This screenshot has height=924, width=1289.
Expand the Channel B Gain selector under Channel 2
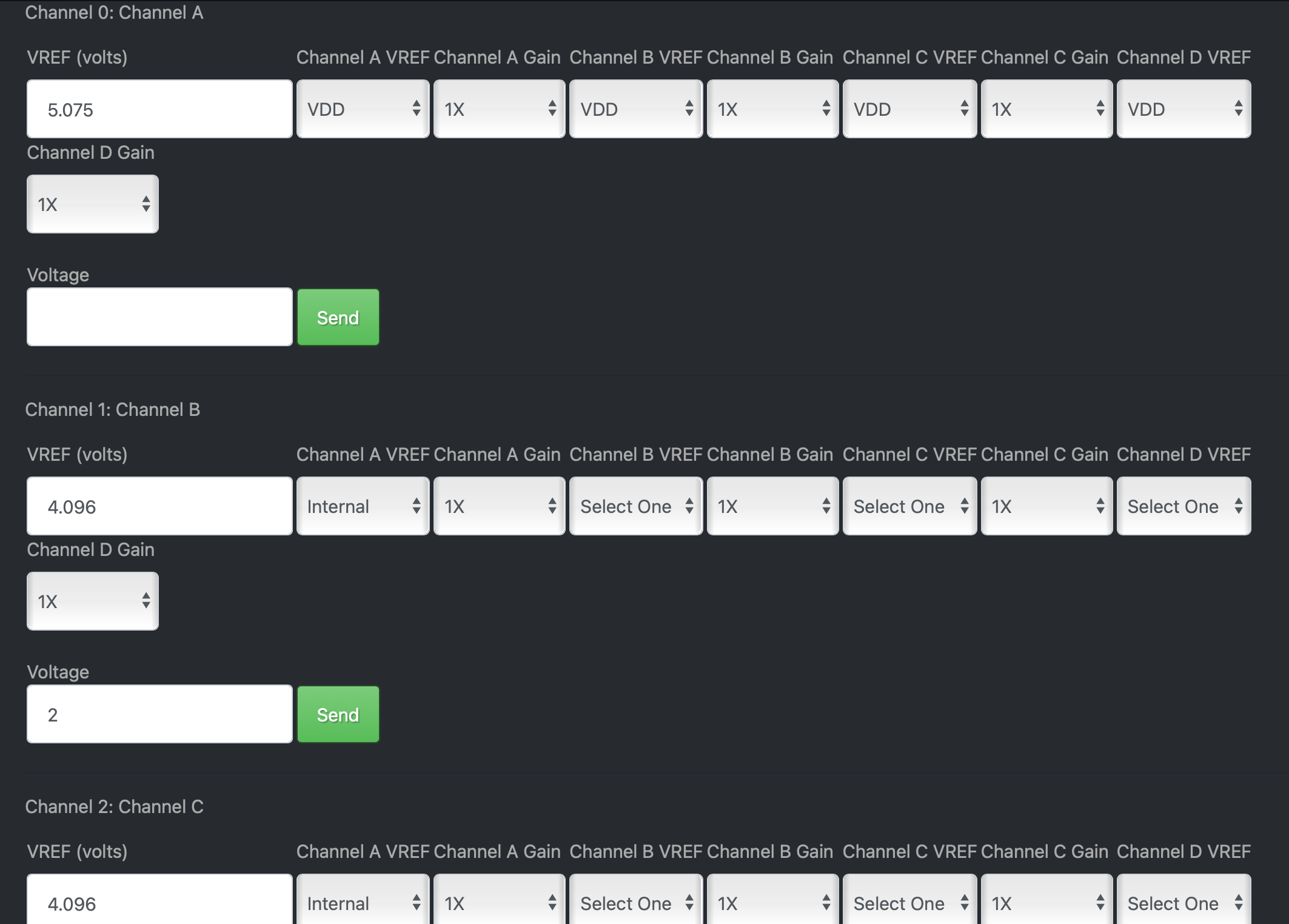pos(772,903)
